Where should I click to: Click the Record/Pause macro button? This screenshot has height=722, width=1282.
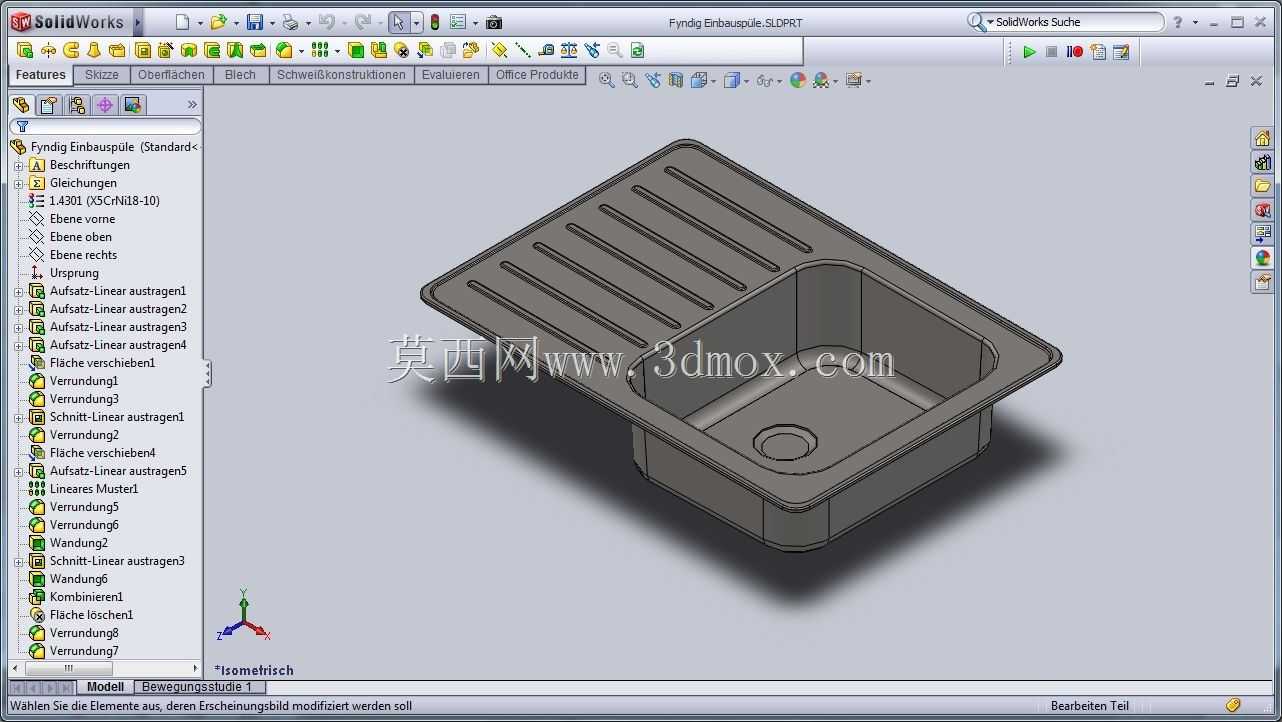[x=1075, y=51]
